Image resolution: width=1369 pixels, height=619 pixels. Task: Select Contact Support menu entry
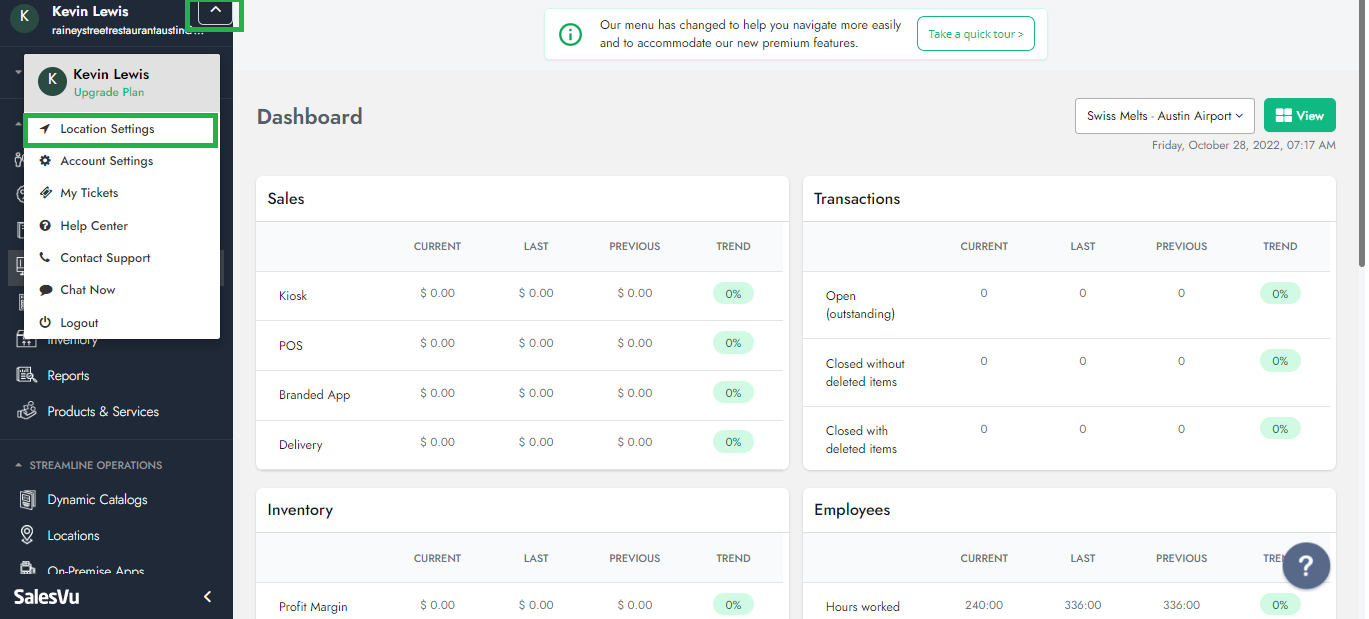[105, 258]
